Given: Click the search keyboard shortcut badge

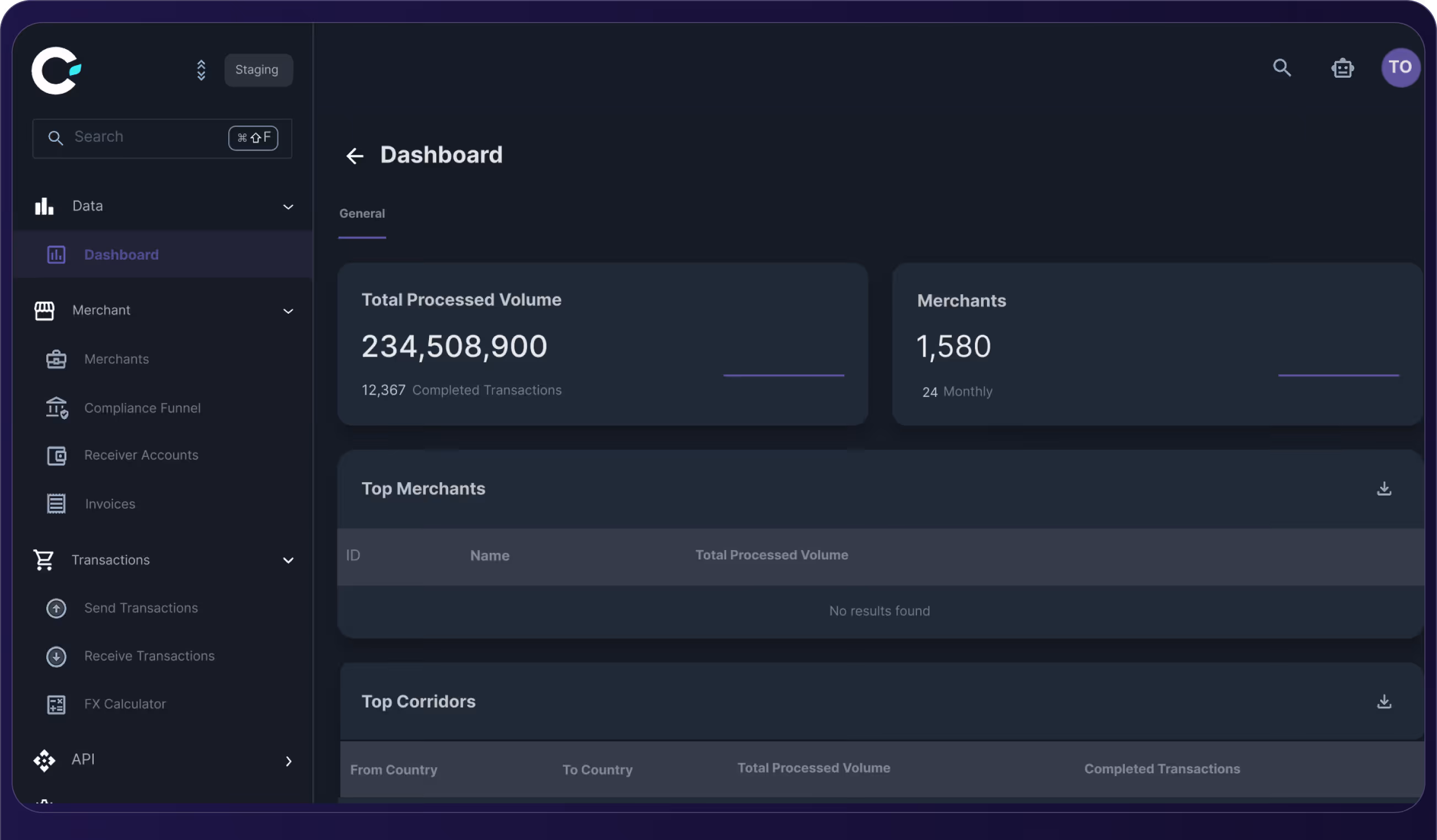Looking at the screenshot, I should click(253, 138).
